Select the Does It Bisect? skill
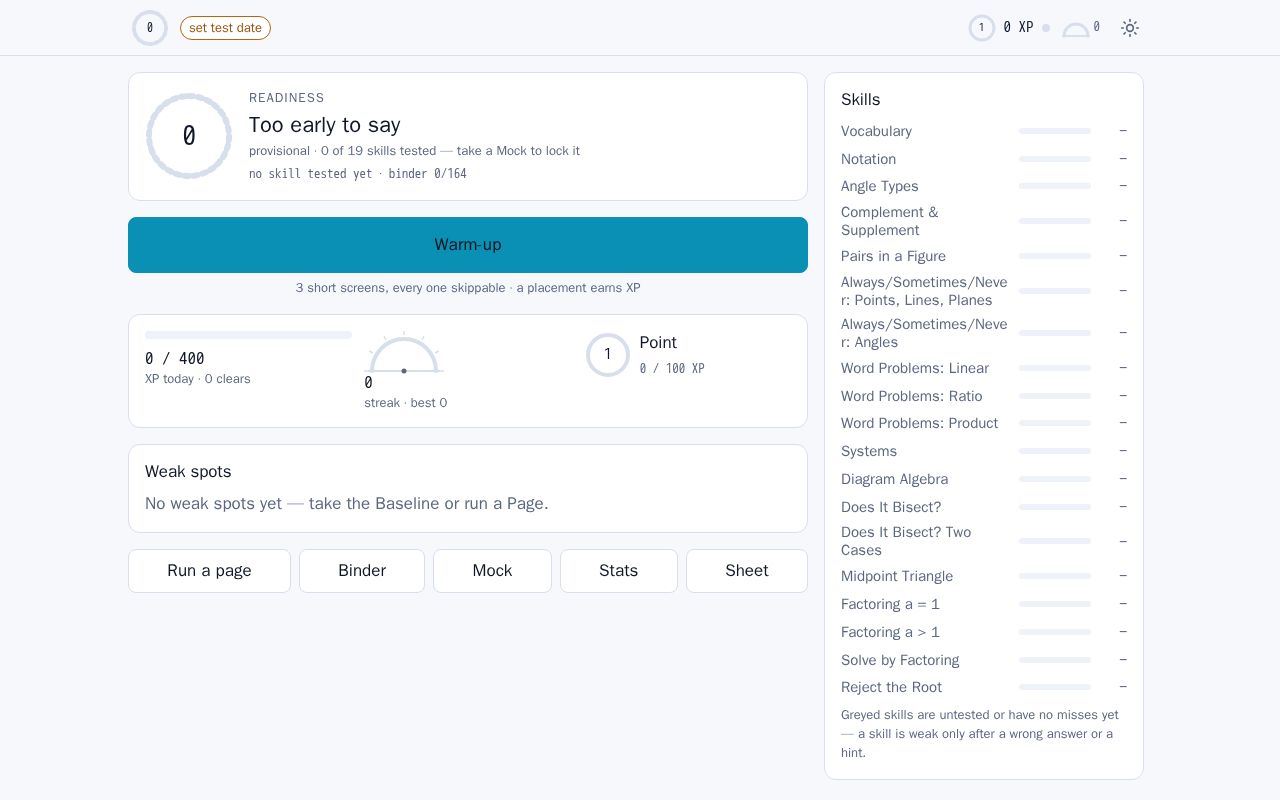Screen dimensions: 1280x800 (984, 507)
